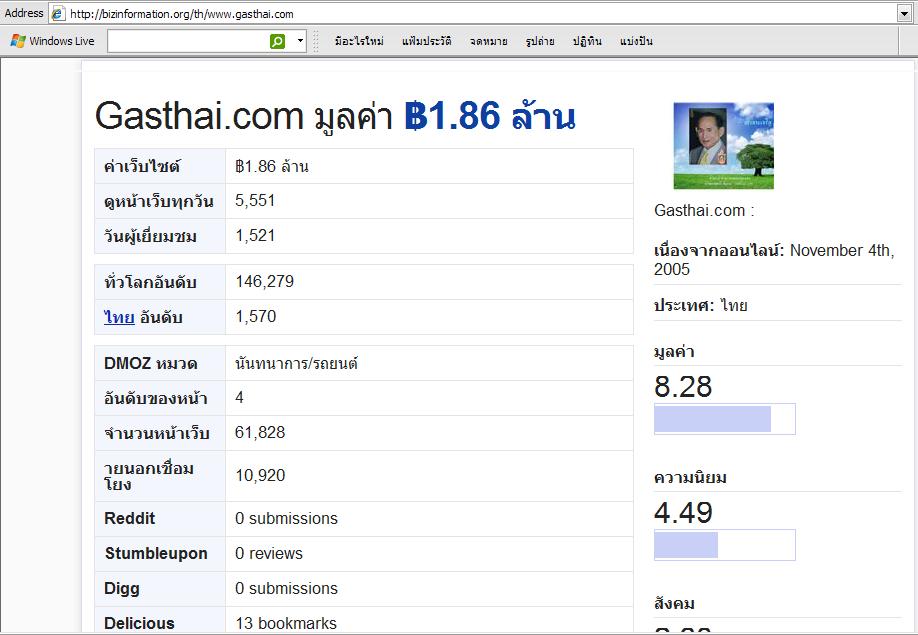This screenshot has width=918, height=635.
Task: Click the Windows Live search input field
Action: pos(187,41)
